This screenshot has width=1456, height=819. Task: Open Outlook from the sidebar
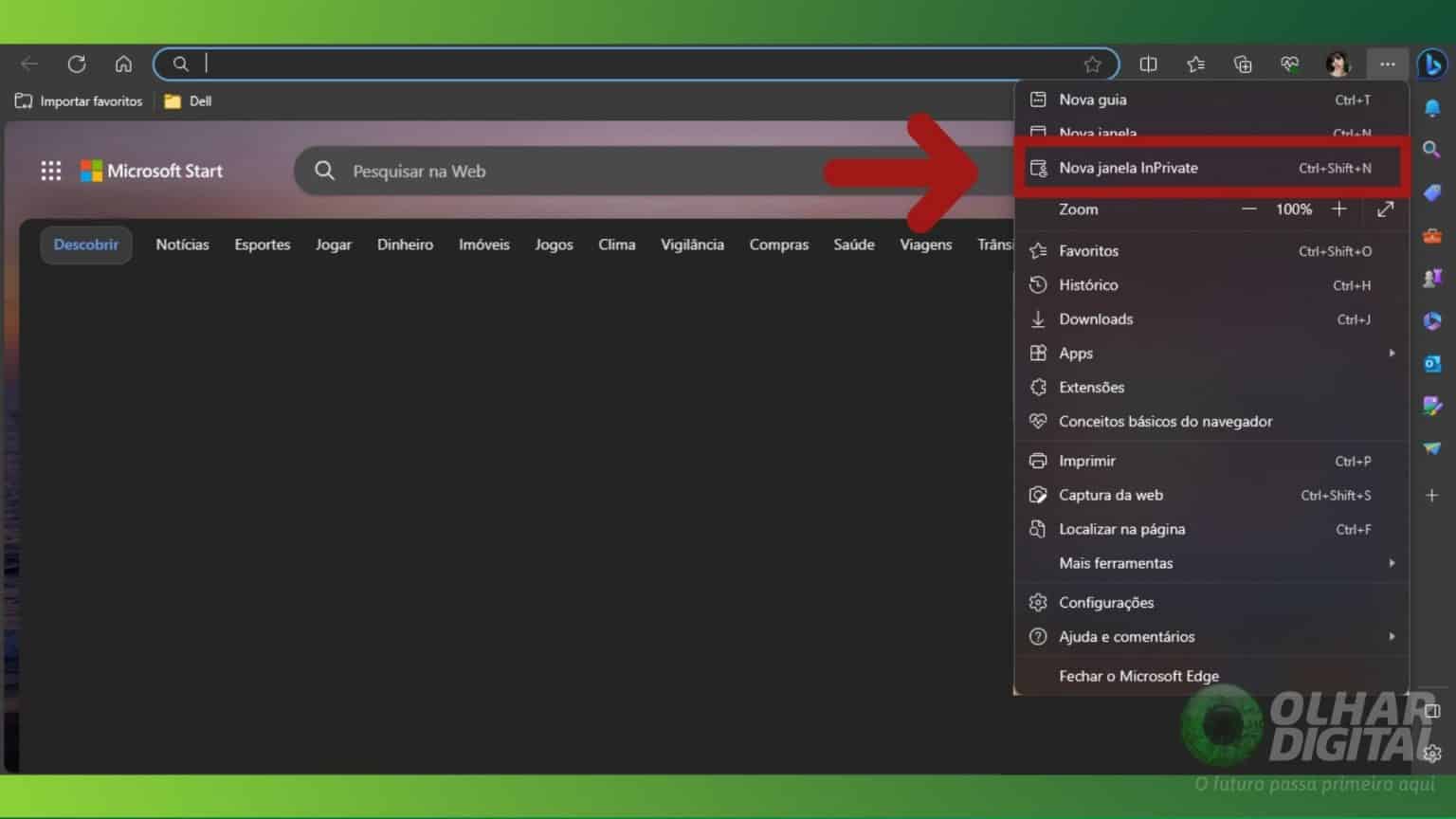coord(1432,363)
